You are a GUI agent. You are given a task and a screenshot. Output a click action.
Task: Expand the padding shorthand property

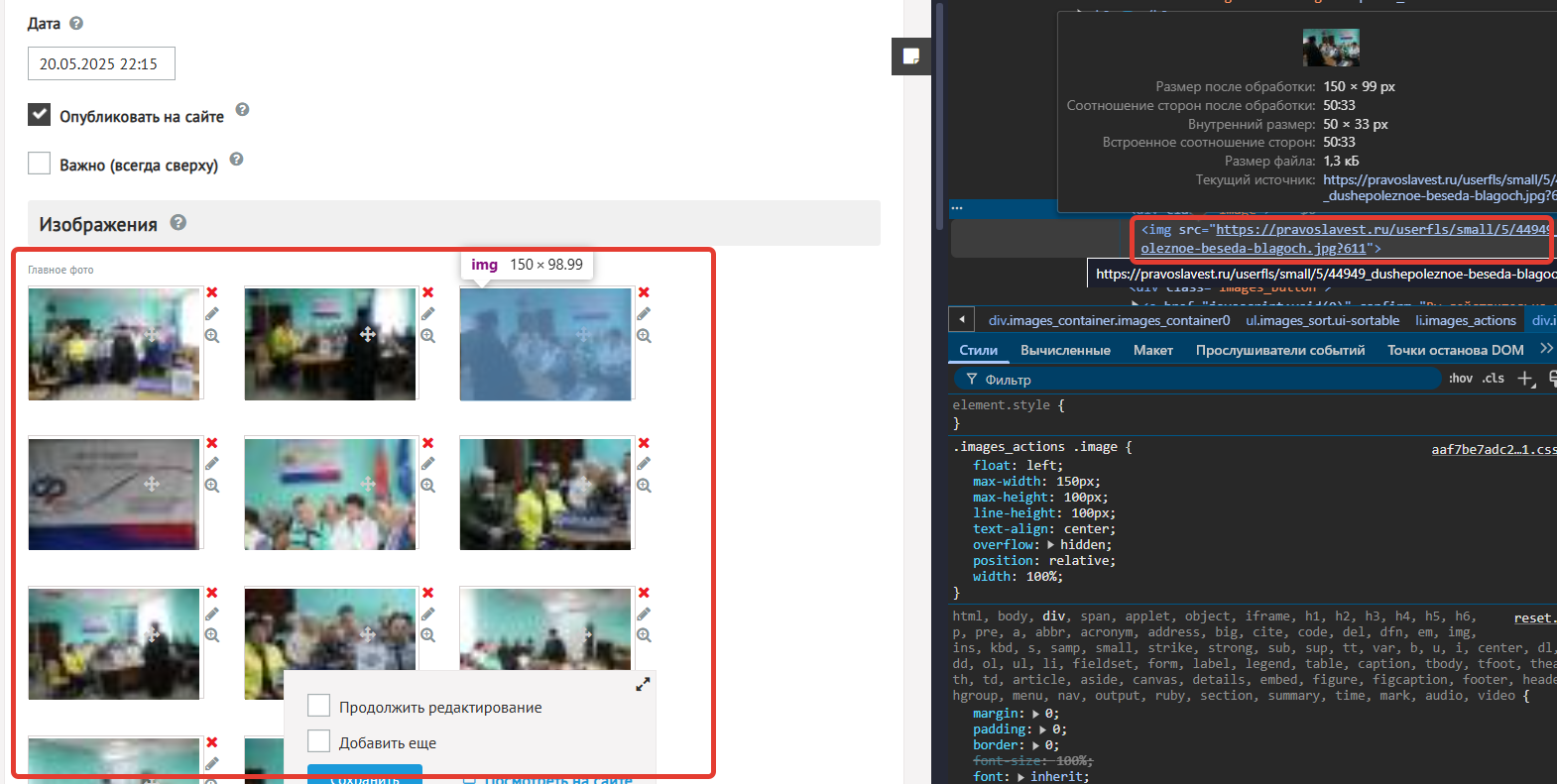pyautogui.click(x=1043, y=729)
